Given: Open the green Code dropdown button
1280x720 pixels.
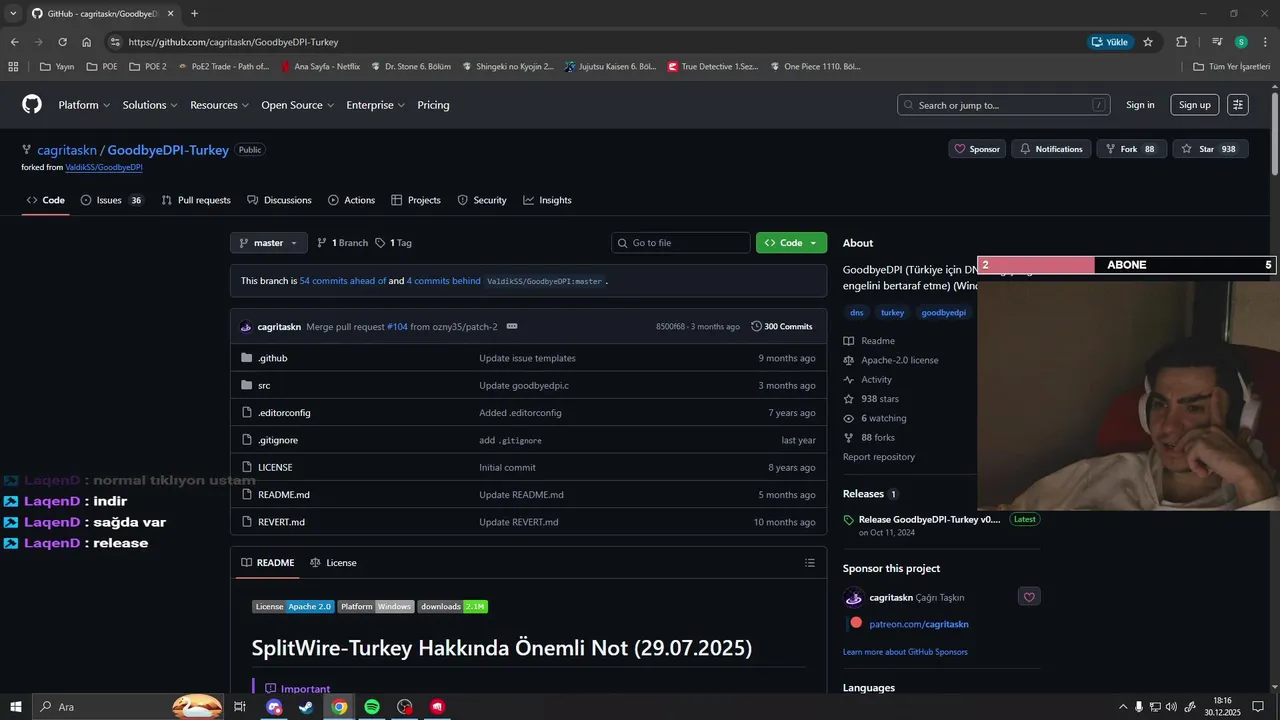Looking at the screenshot, I should 791,243.
